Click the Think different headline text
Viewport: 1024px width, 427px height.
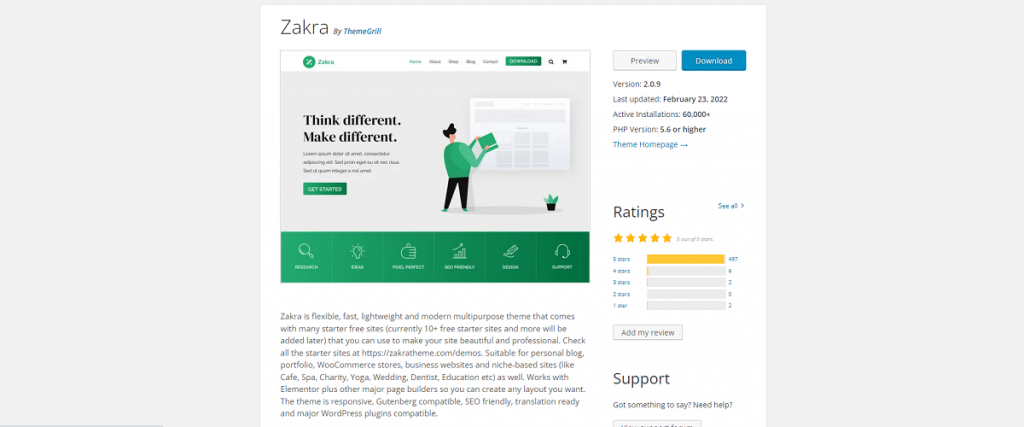point(352,129)
